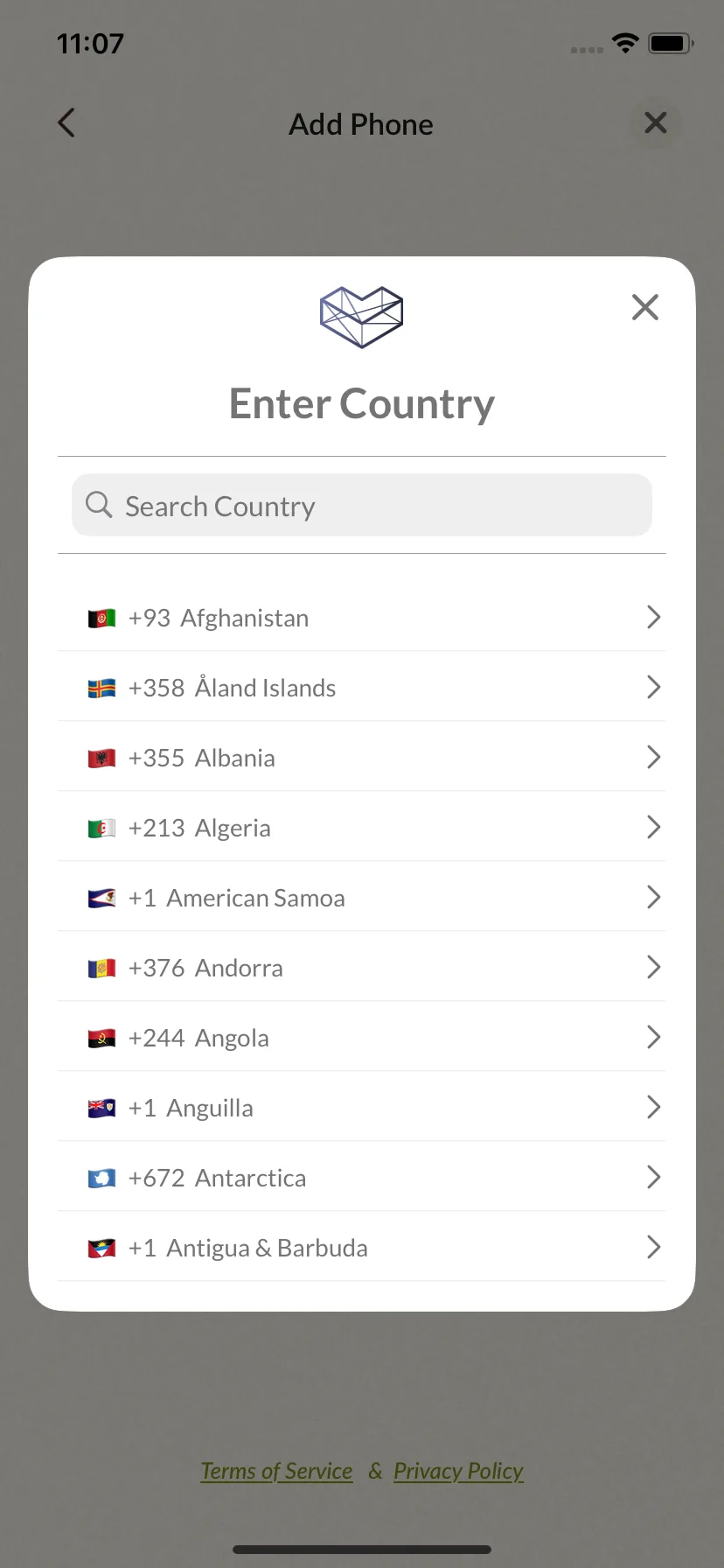Click the back arrow beside Add Phone
Image resolution: width=724 pixels, height=1568 pixels.
click(66, 123)
